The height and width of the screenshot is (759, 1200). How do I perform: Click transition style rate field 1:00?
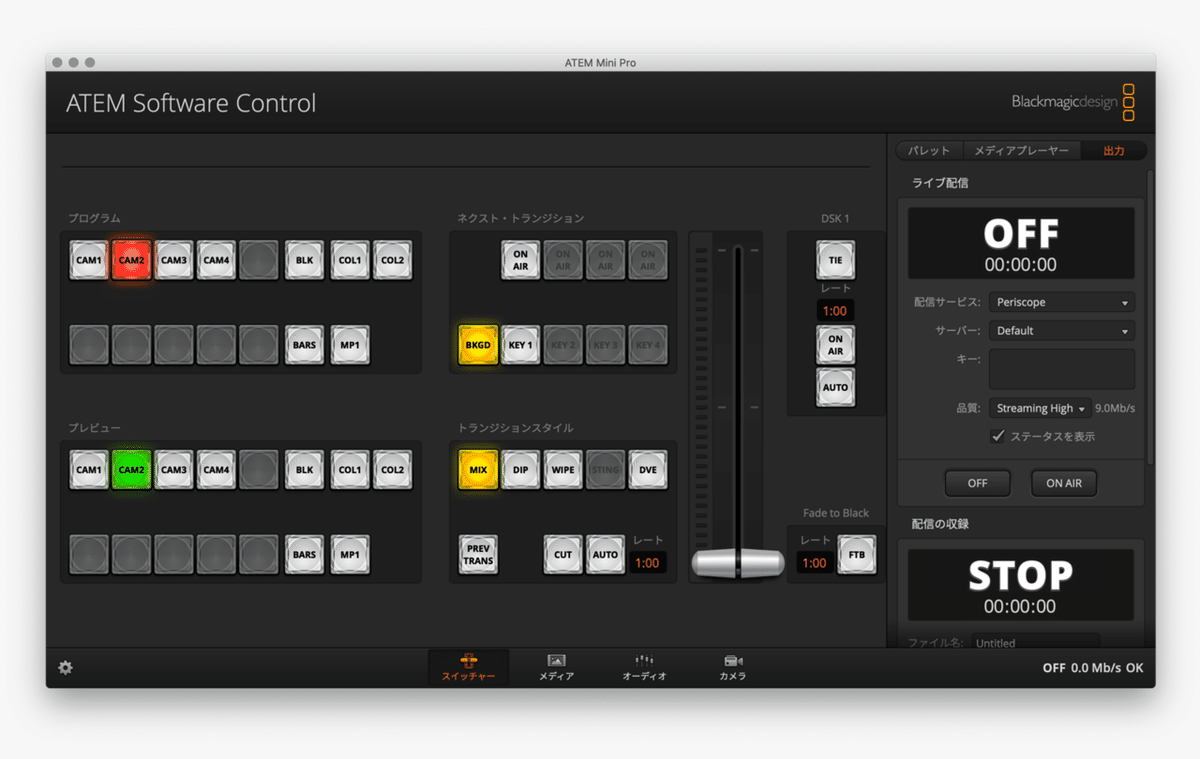pos(647,563)
